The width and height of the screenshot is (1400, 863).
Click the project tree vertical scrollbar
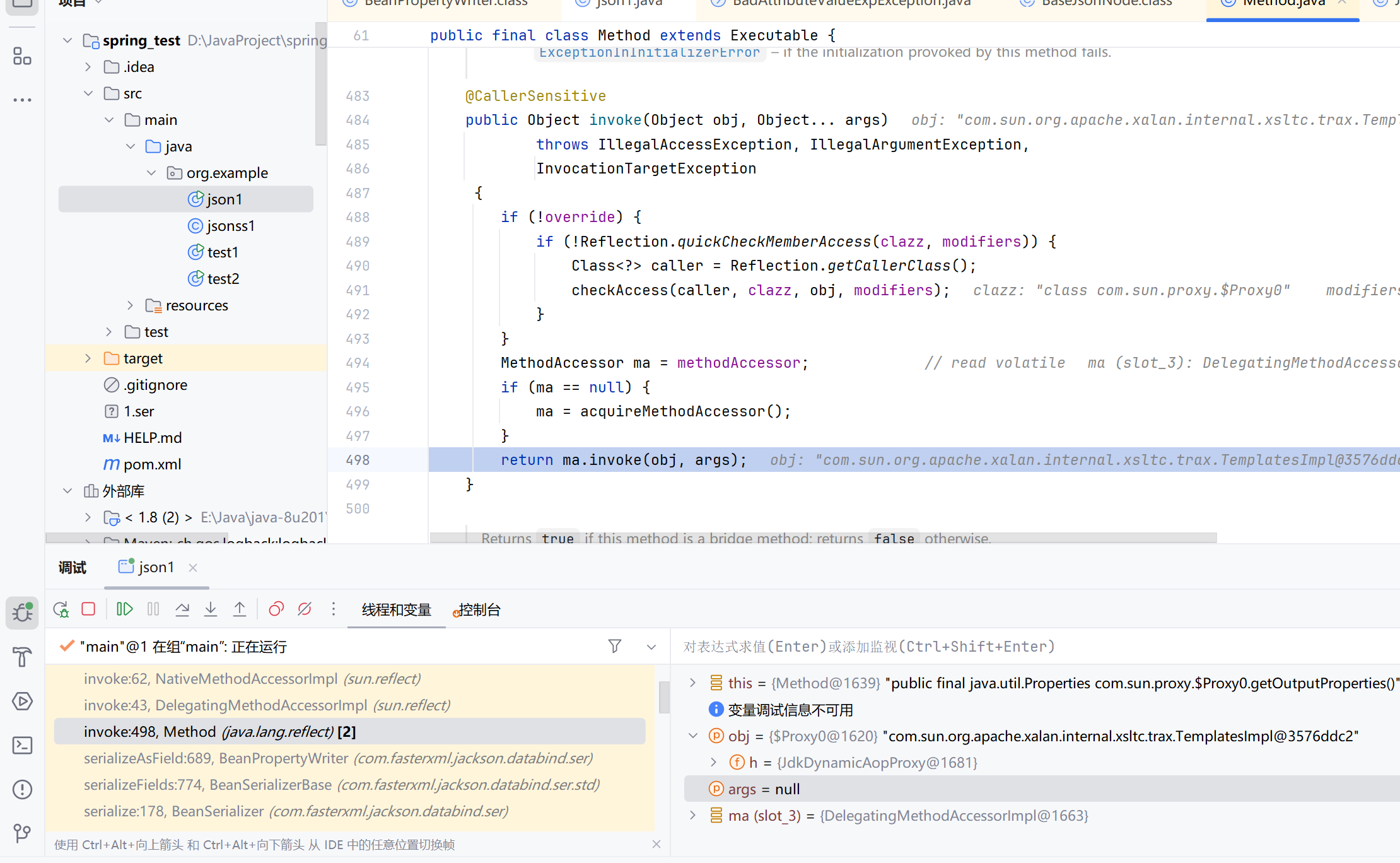click(x=320, y=84)
